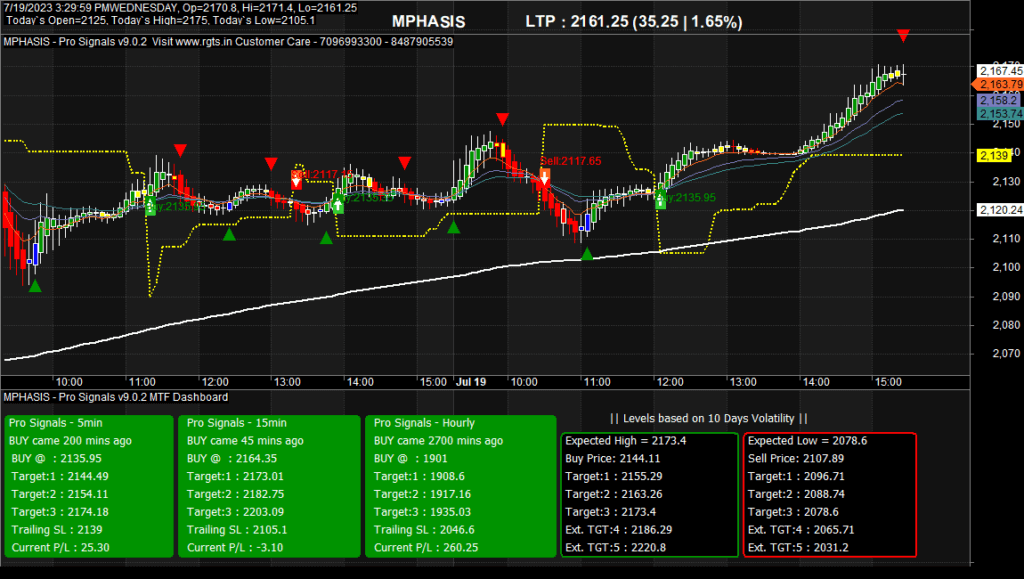Click the 2,110 price axis label

coord(1006,239)
